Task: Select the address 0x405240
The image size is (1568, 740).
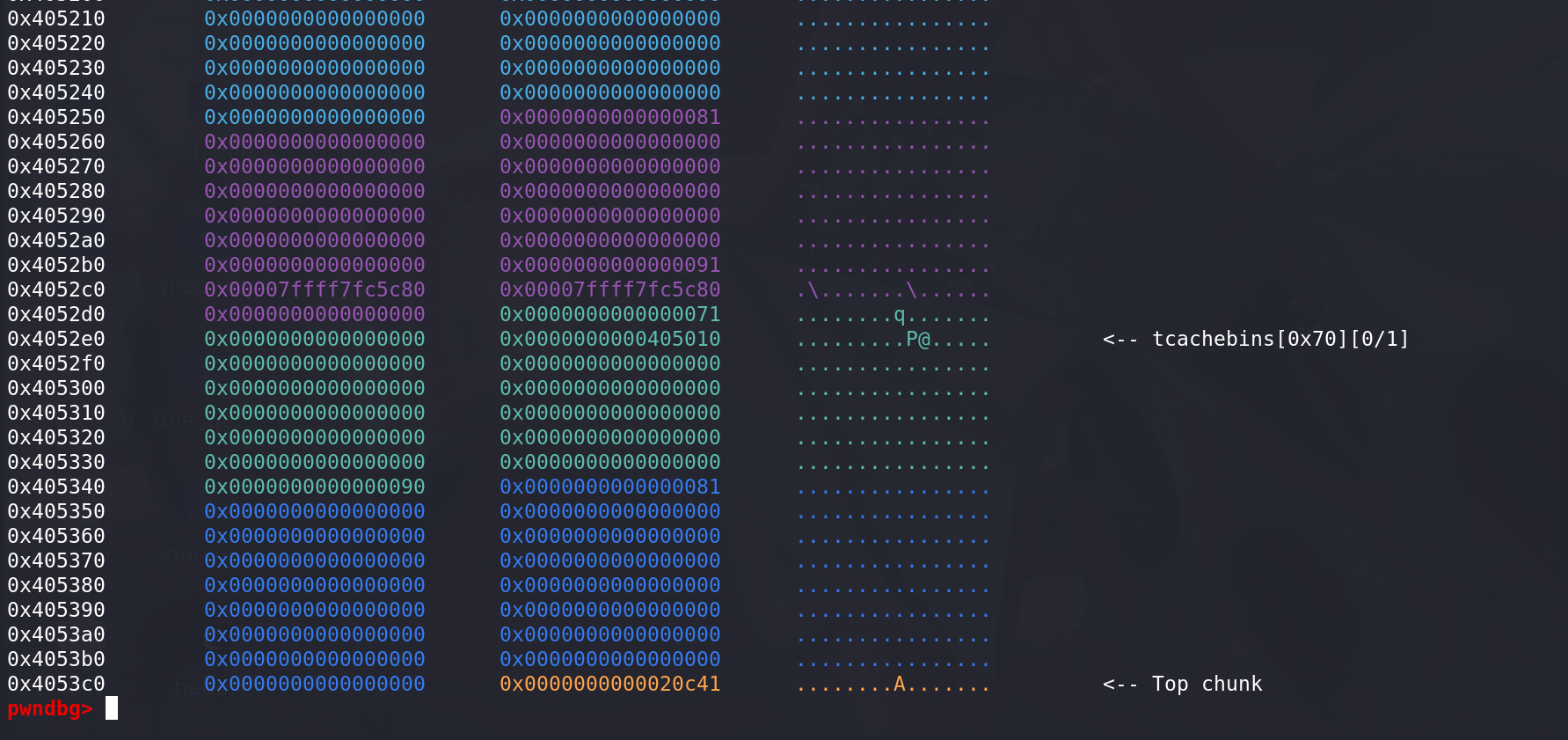Action: 56,92
